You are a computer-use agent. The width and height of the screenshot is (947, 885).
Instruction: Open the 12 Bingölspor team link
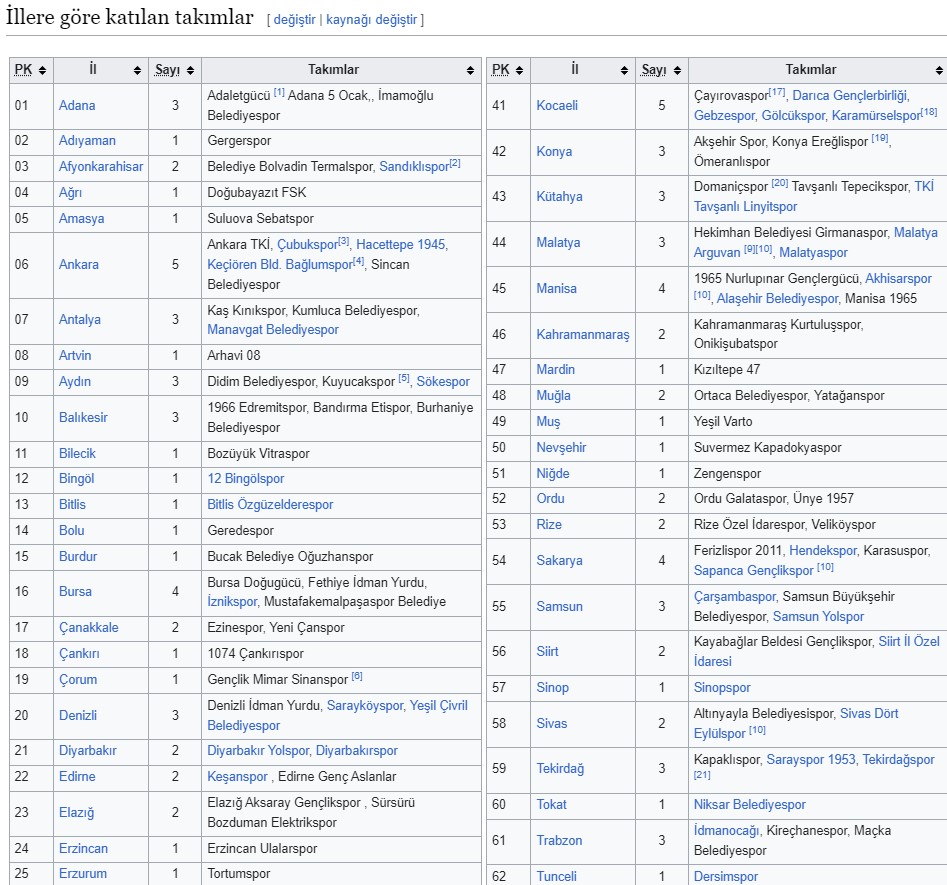(x=246, y=479)
